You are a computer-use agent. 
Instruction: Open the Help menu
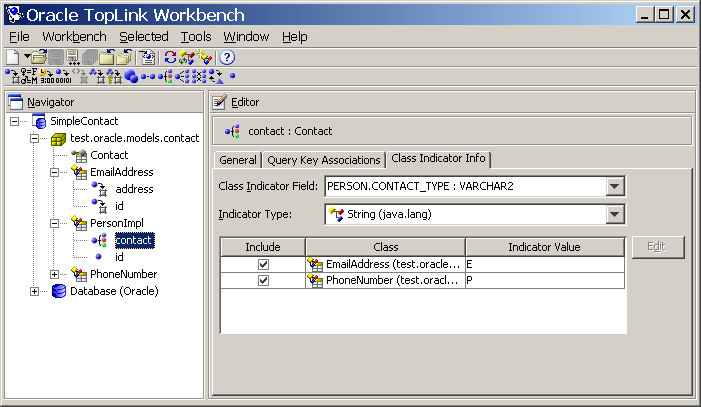point(295,37)
